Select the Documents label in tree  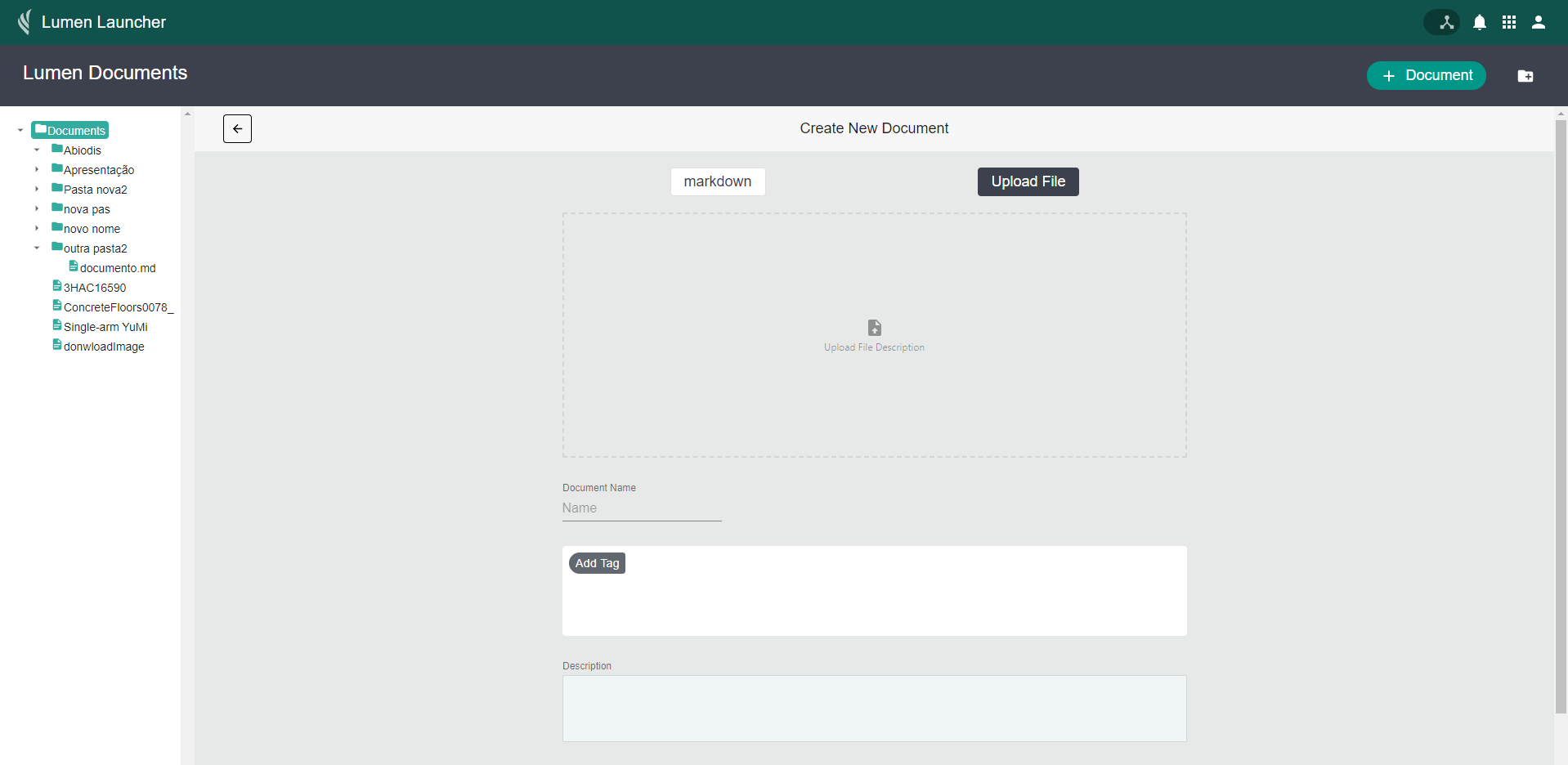pyautogui.click(x=76, y=131)
